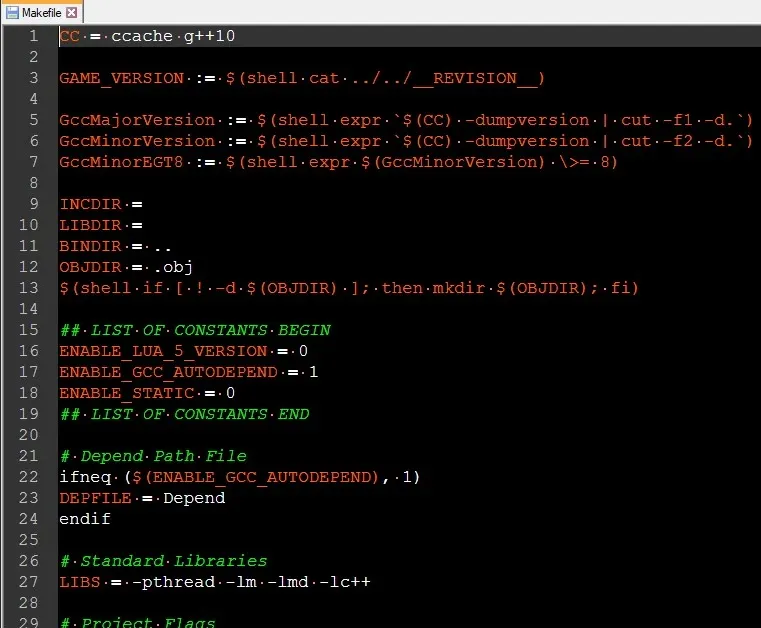The image size is (761, 628).
Task: Click the DEPFILE variable
Action: click(95, 498)
